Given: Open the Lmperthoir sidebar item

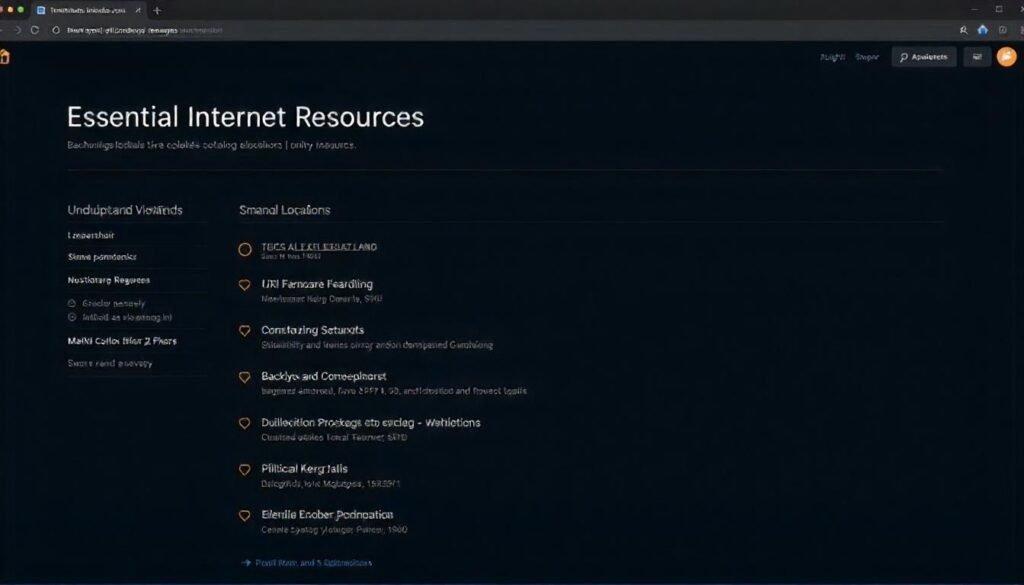Looking at the screenshot, I should click(91, 235).
